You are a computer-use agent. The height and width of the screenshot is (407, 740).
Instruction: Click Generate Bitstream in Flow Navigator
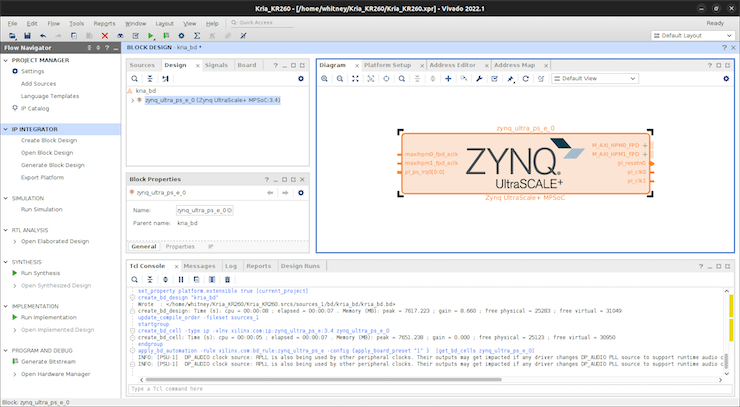tap(48, 362)
